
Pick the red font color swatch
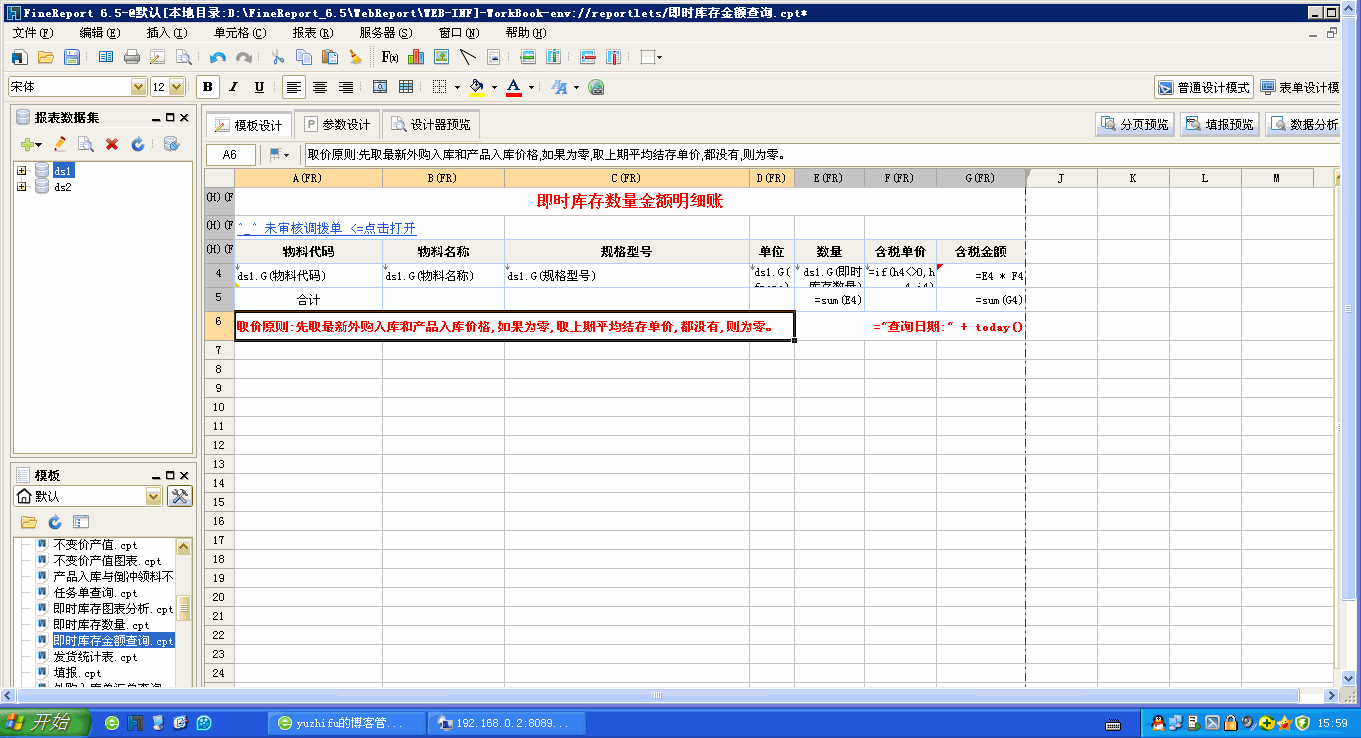tap(514, 87)
